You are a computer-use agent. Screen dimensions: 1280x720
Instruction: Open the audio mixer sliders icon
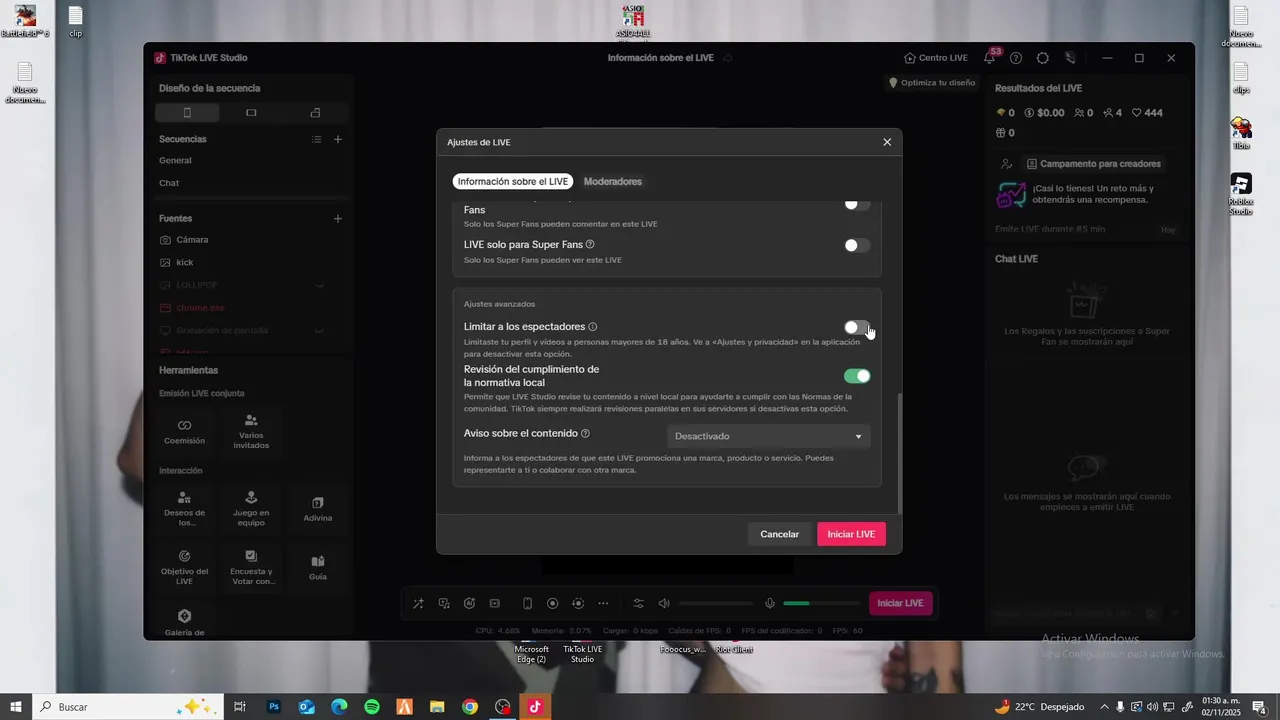coord(638,603)
